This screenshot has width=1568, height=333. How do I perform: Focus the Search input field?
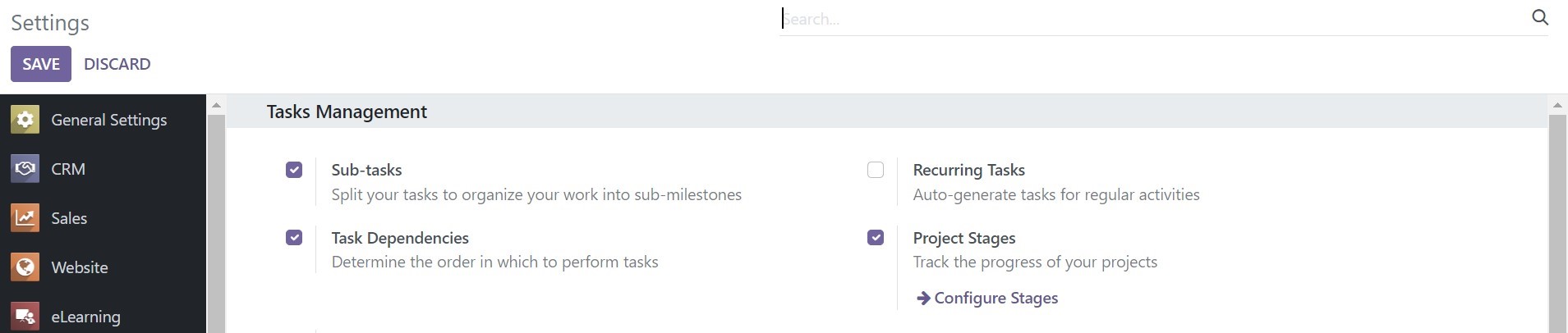click(1154, 19)
